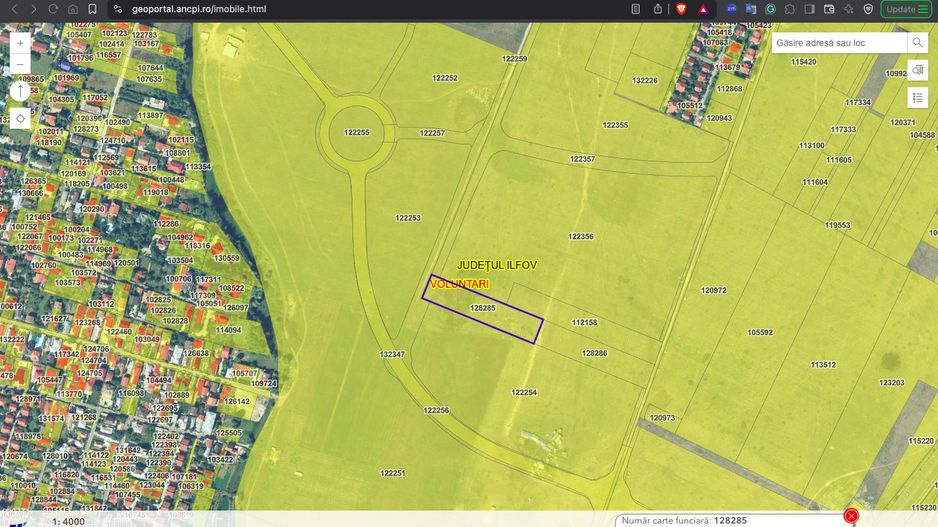Click the search magnifier icon

point(917,43)
